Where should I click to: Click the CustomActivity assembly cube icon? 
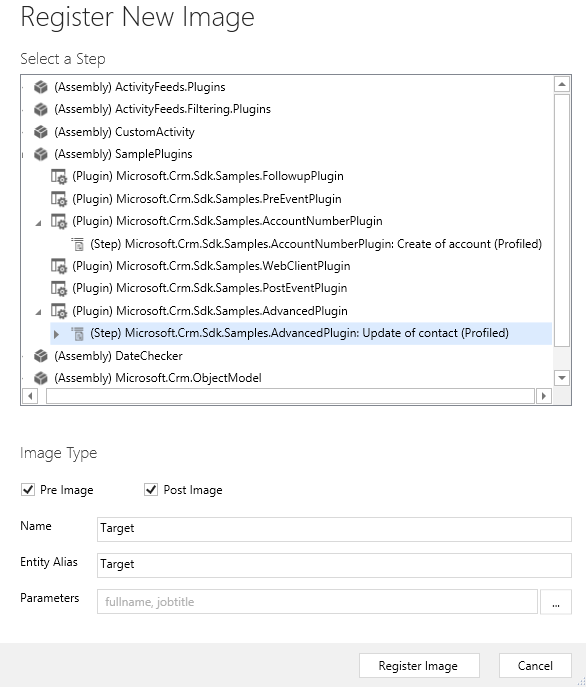coord(41,131)
